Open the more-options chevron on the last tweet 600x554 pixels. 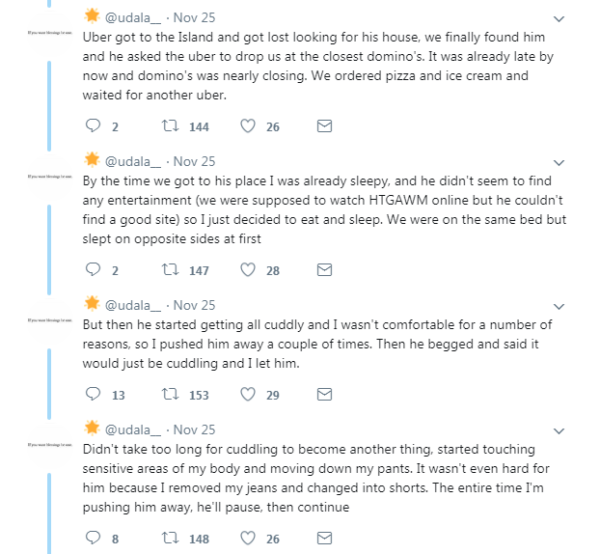[x=559, y=431]
